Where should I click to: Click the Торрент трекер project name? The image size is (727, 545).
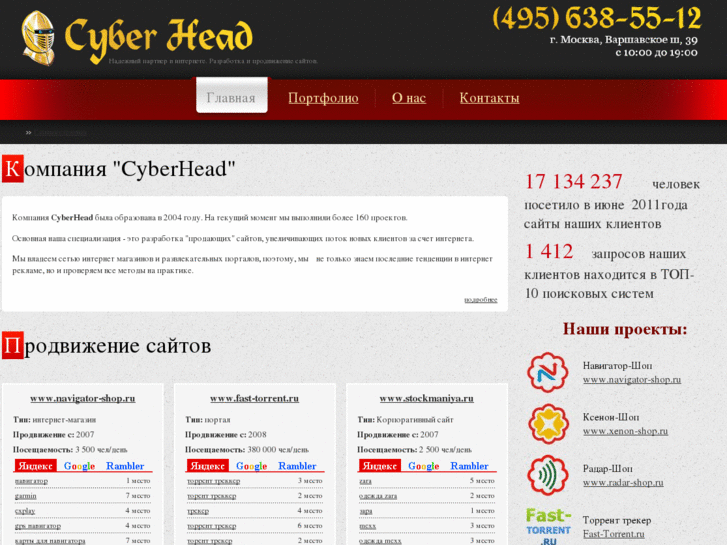click(617, 520)
